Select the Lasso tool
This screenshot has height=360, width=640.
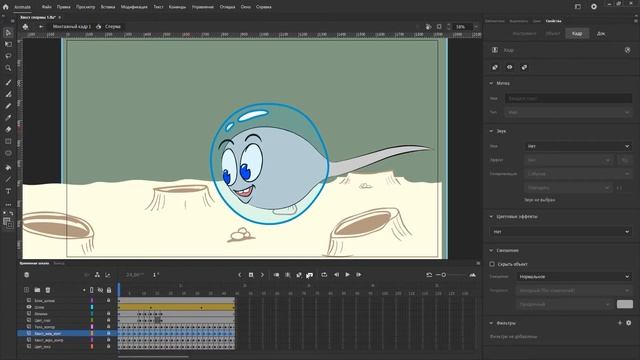pos(8,56)
